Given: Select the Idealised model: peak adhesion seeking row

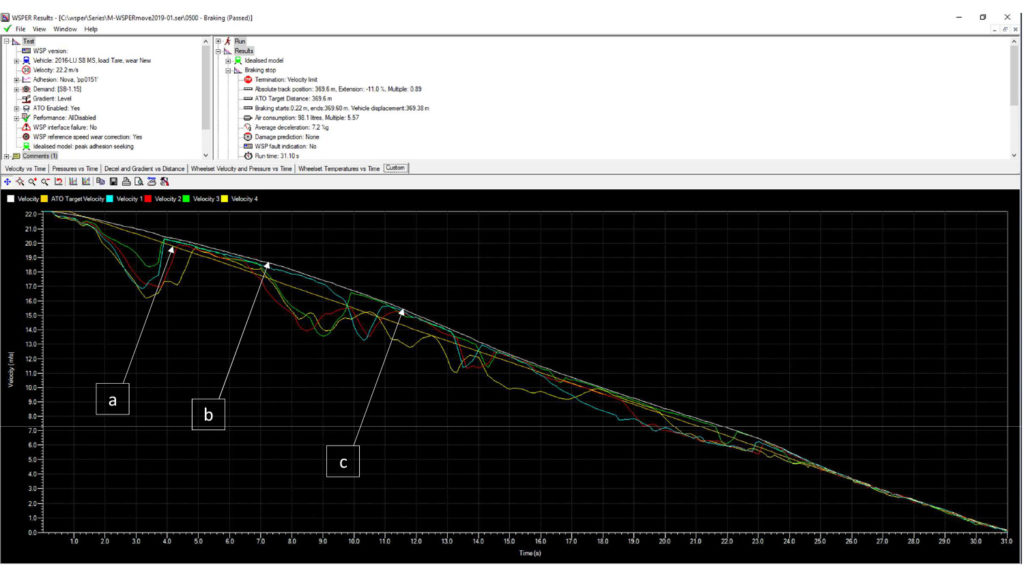Looking at the screenshot, I should pyautogui.click(x=78, y=146).
